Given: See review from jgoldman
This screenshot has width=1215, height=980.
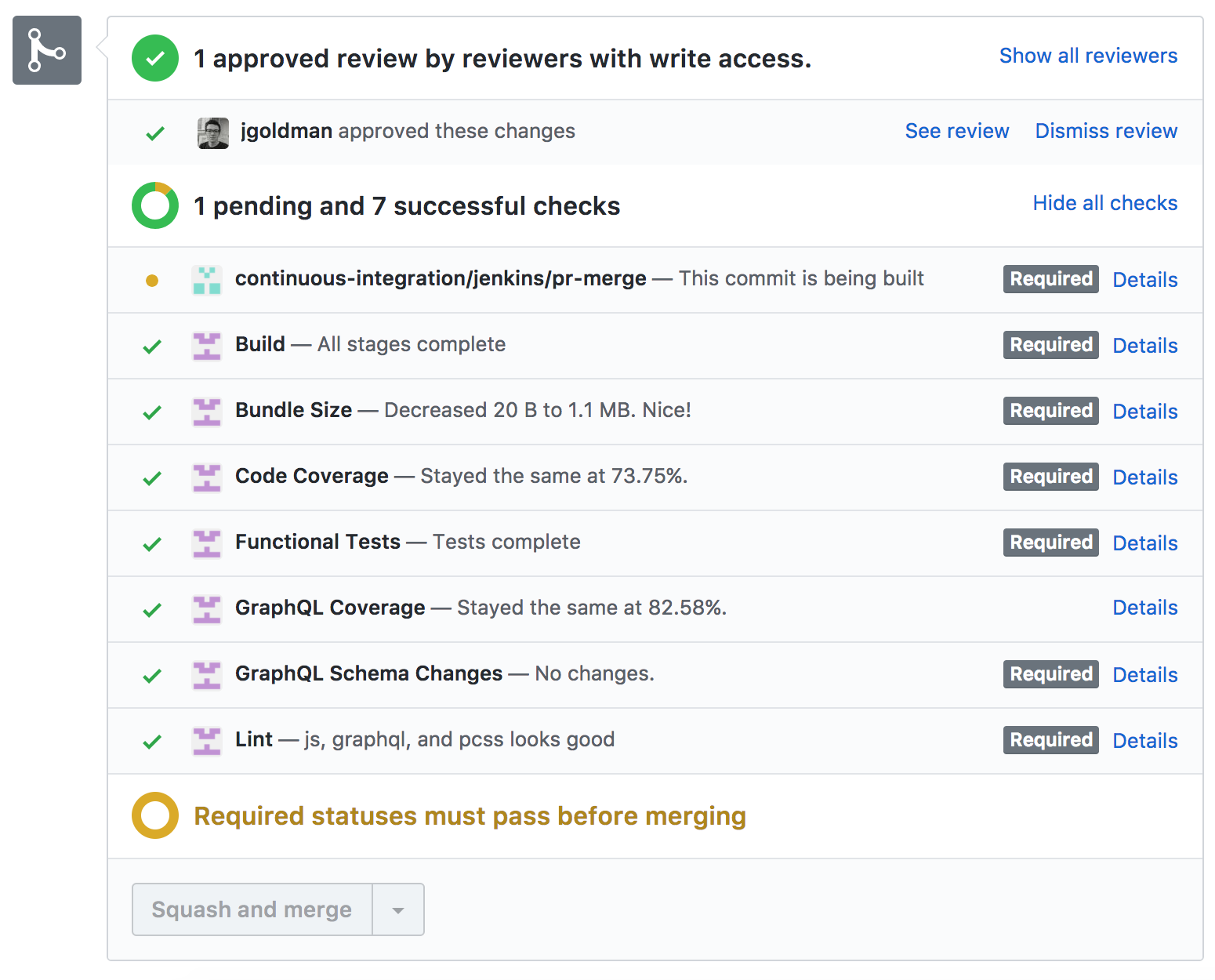Looking at the screenshot, I should (957, 131).
